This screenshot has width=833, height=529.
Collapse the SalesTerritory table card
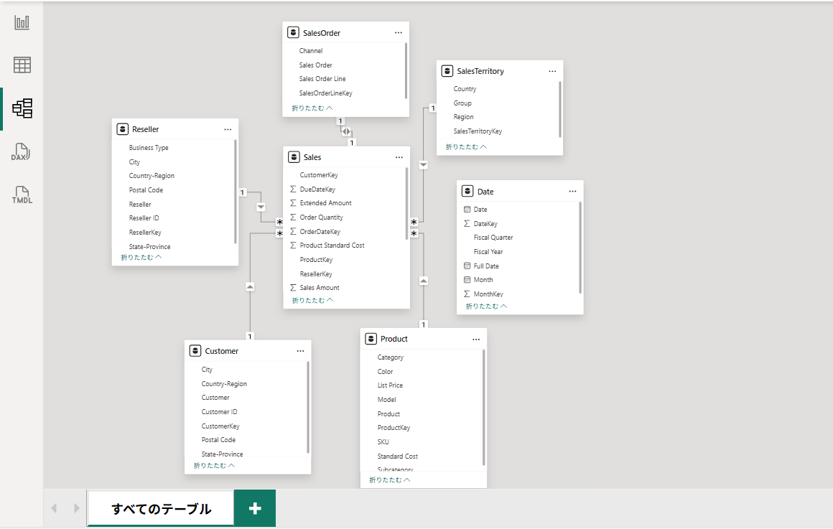[x=466, y=147]
